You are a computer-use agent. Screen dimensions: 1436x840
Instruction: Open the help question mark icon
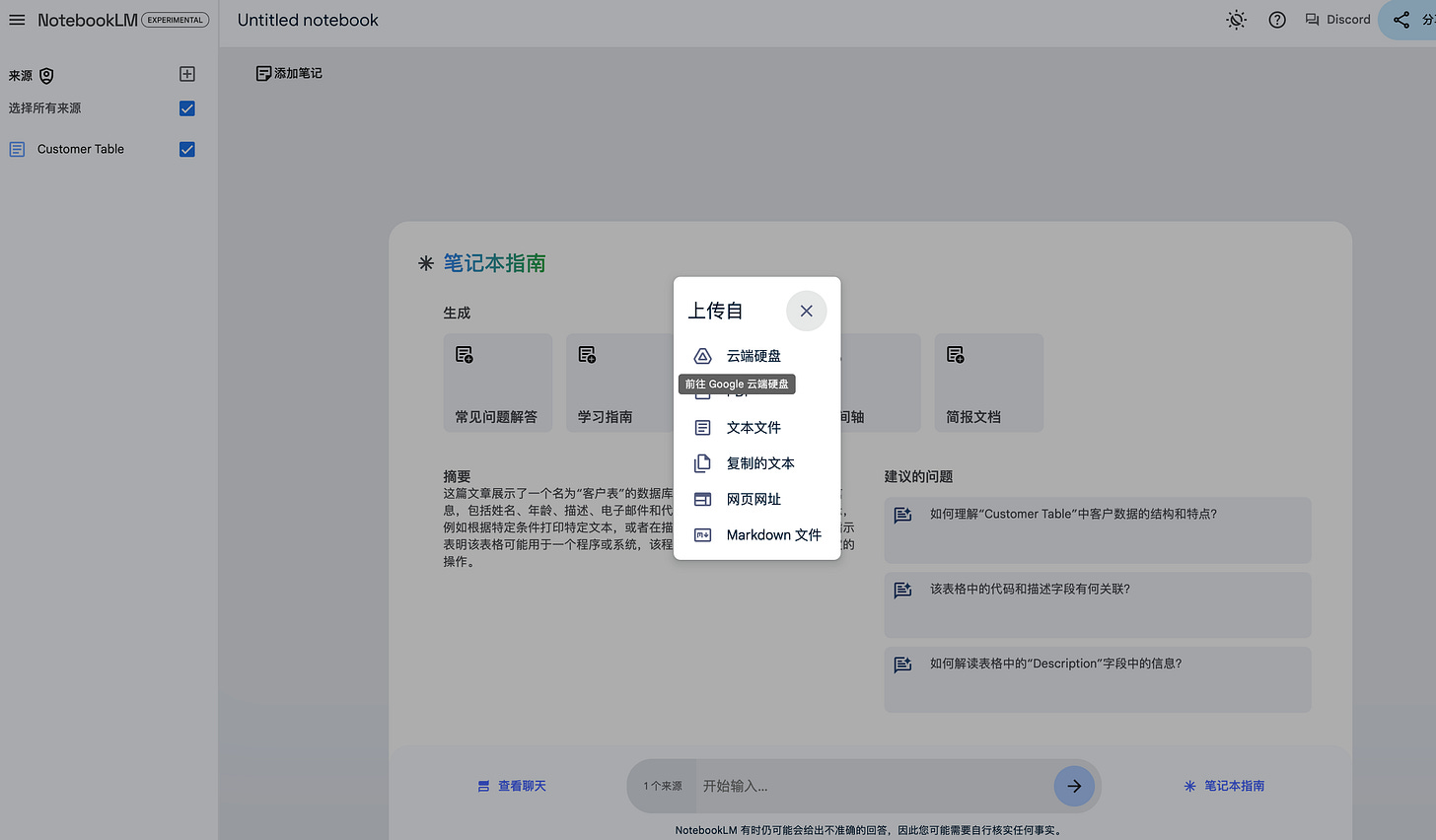[x=1277, y=20]
